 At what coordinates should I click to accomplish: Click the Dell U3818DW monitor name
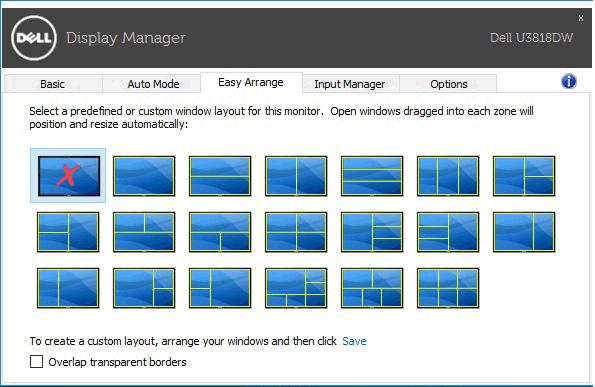[x=531, y=38]
